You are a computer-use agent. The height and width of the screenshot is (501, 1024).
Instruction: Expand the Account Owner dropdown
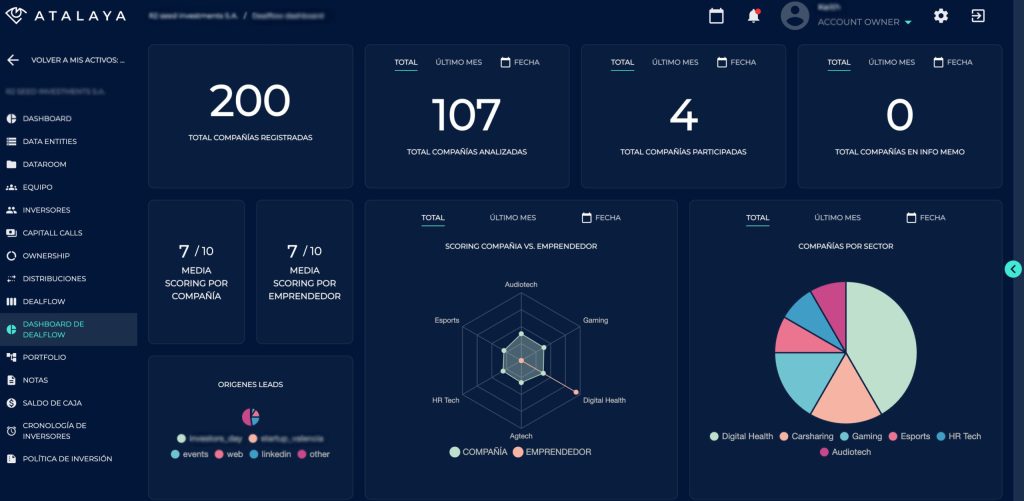point(908,22)
